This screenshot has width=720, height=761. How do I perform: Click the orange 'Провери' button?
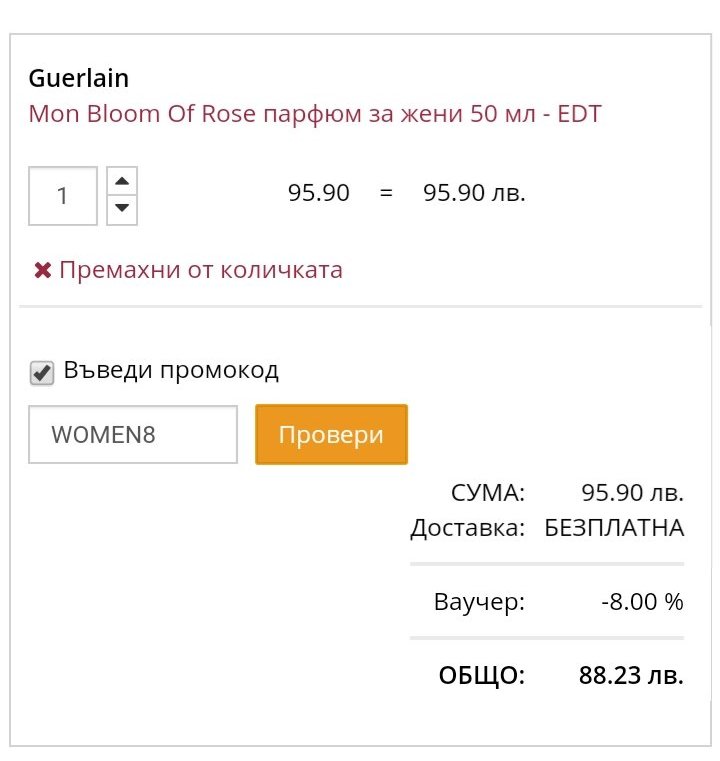331,434
